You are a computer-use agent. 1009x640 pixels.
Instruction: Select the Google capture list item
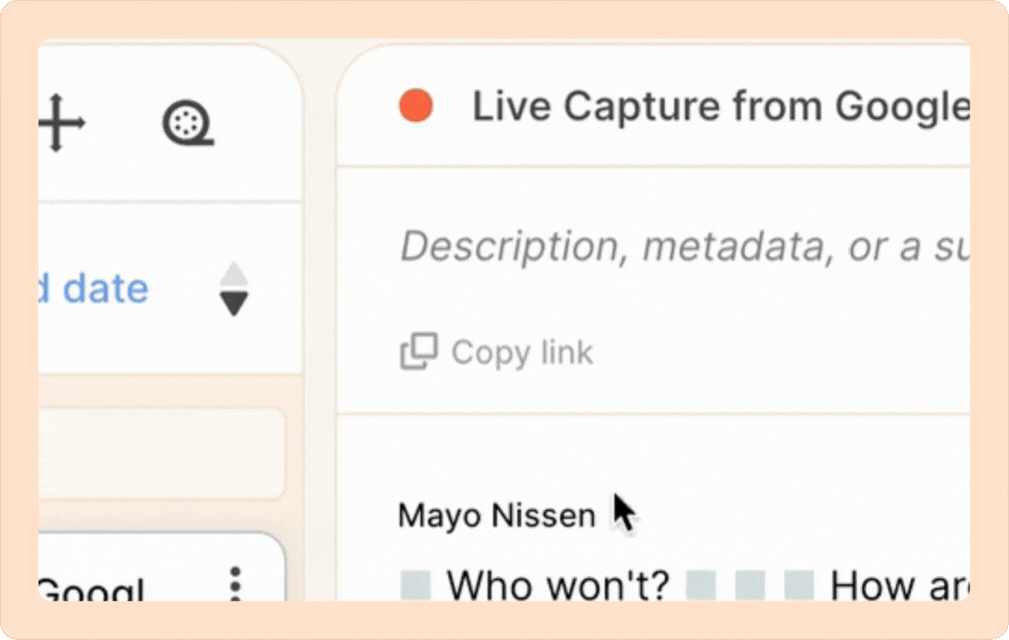click(x=110, y=585)
